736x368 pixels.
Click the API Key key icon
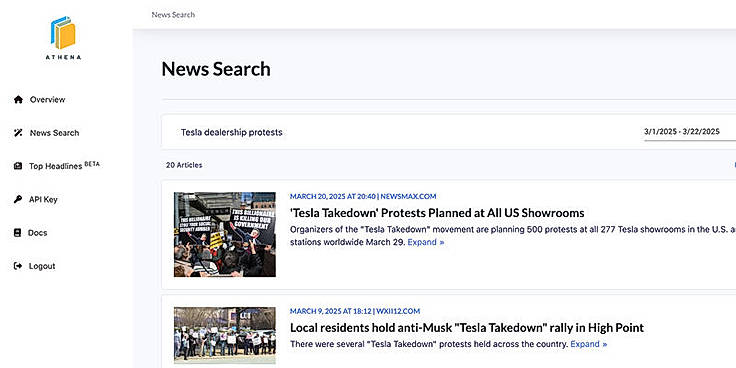click(x=18, y=199)
